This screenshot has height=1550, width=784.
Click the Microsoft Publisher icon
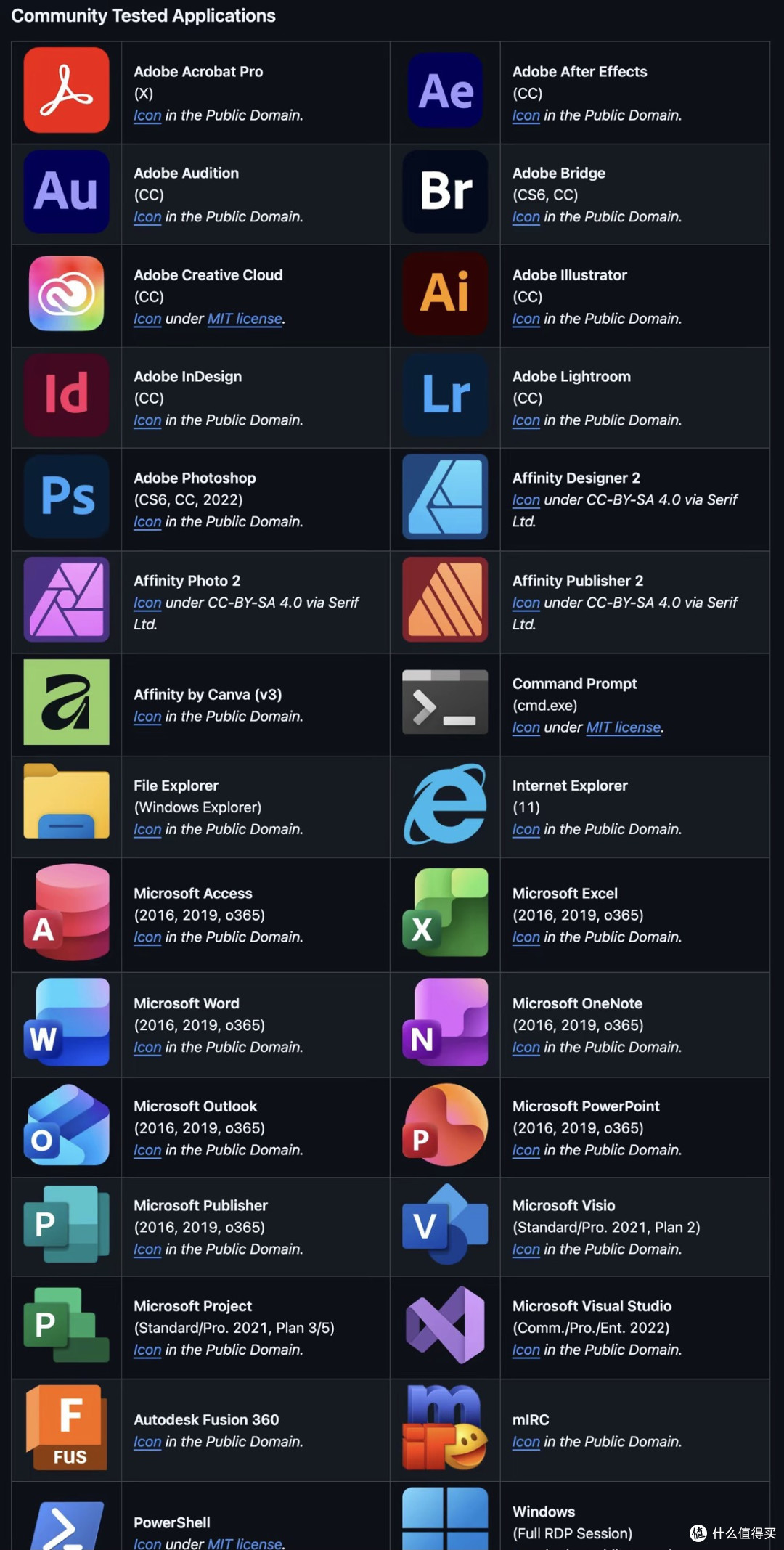67,1224
